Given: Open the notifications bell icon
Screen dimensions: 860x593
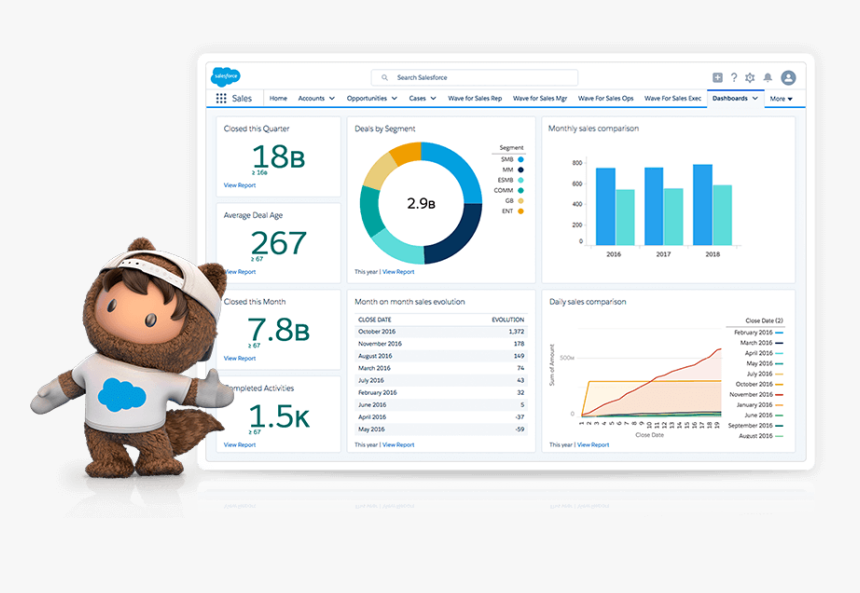Looking at the screenshot, I should pyautogui.click(x=768, y=77).
